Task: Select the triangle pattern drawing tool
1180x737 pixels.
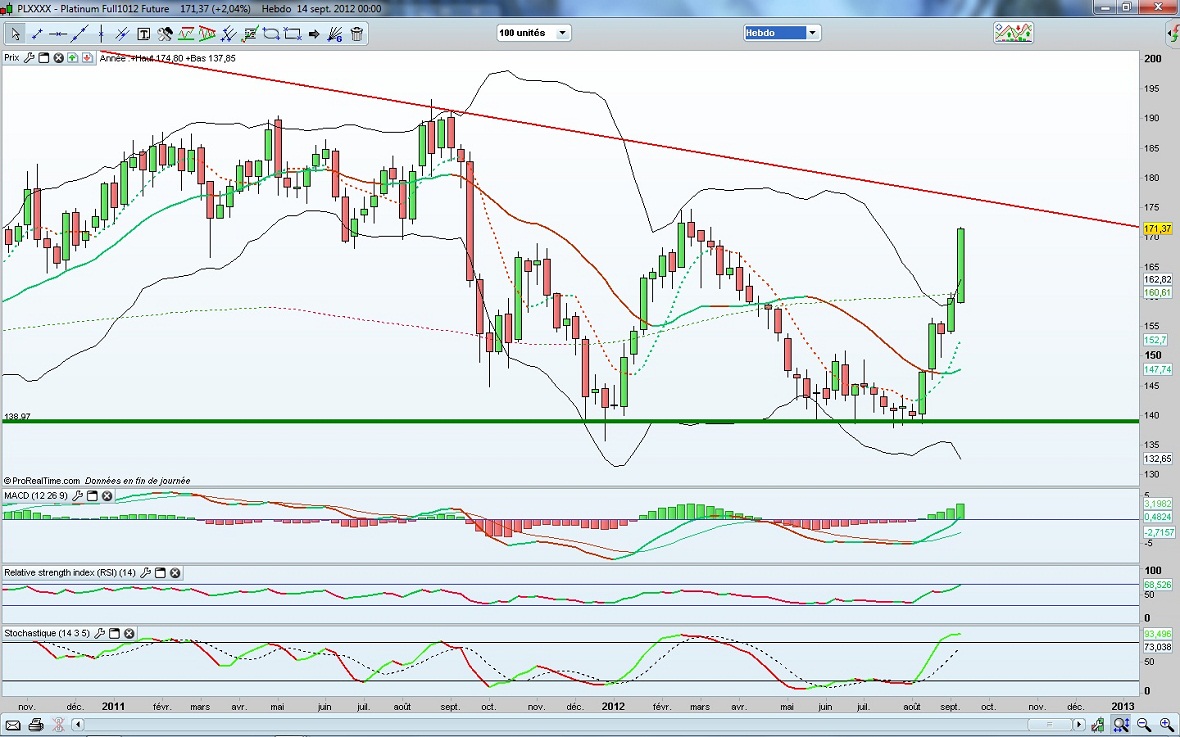Action: click(x=207, y=34)
